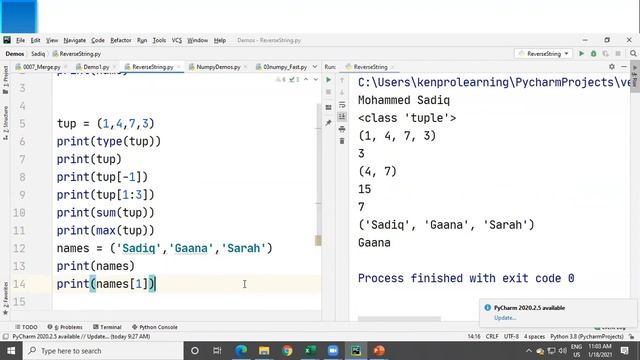Open Zoom from taskbar
Screen dimensions: 640x360
(x=333, y=351)
